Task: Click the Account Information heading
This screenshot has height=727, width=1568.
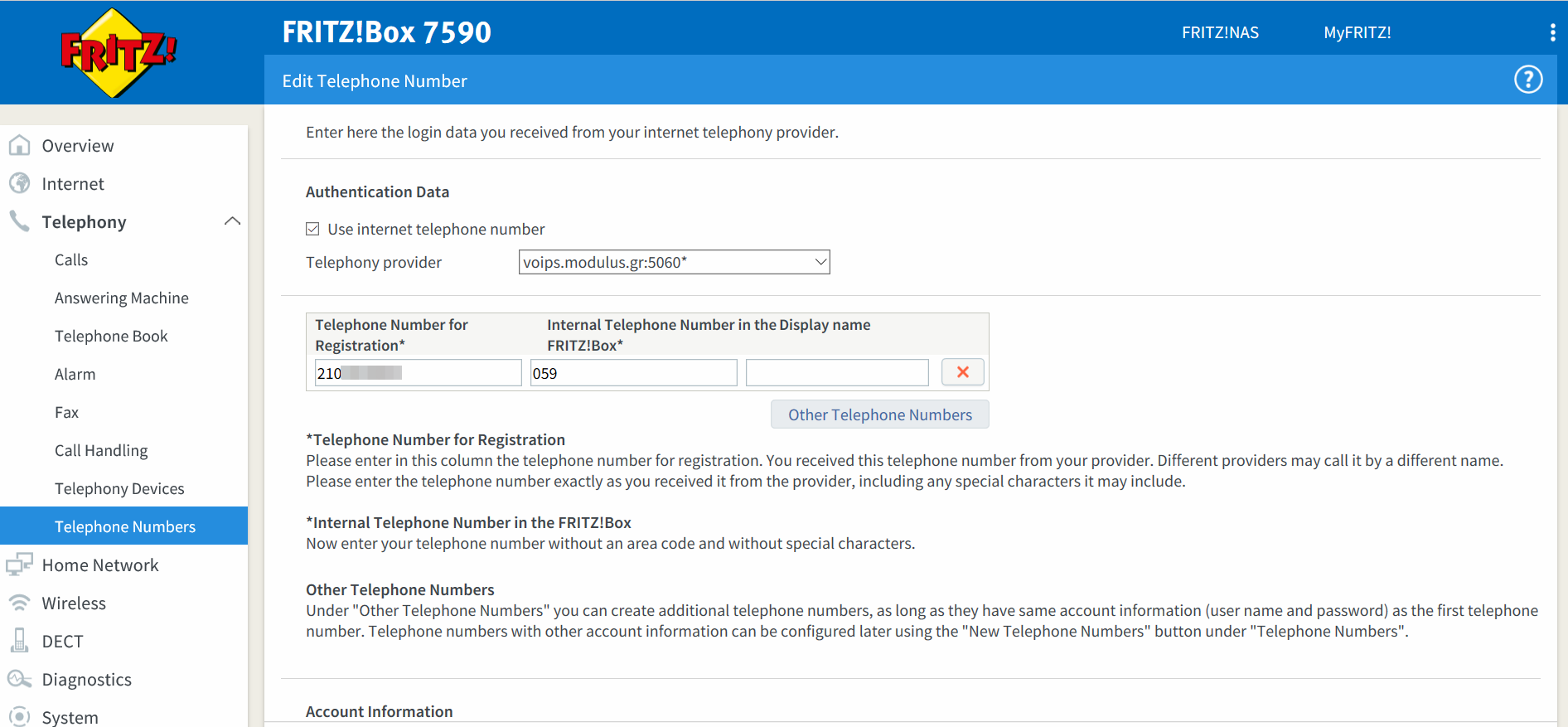Action: click(x=379, y=711)
